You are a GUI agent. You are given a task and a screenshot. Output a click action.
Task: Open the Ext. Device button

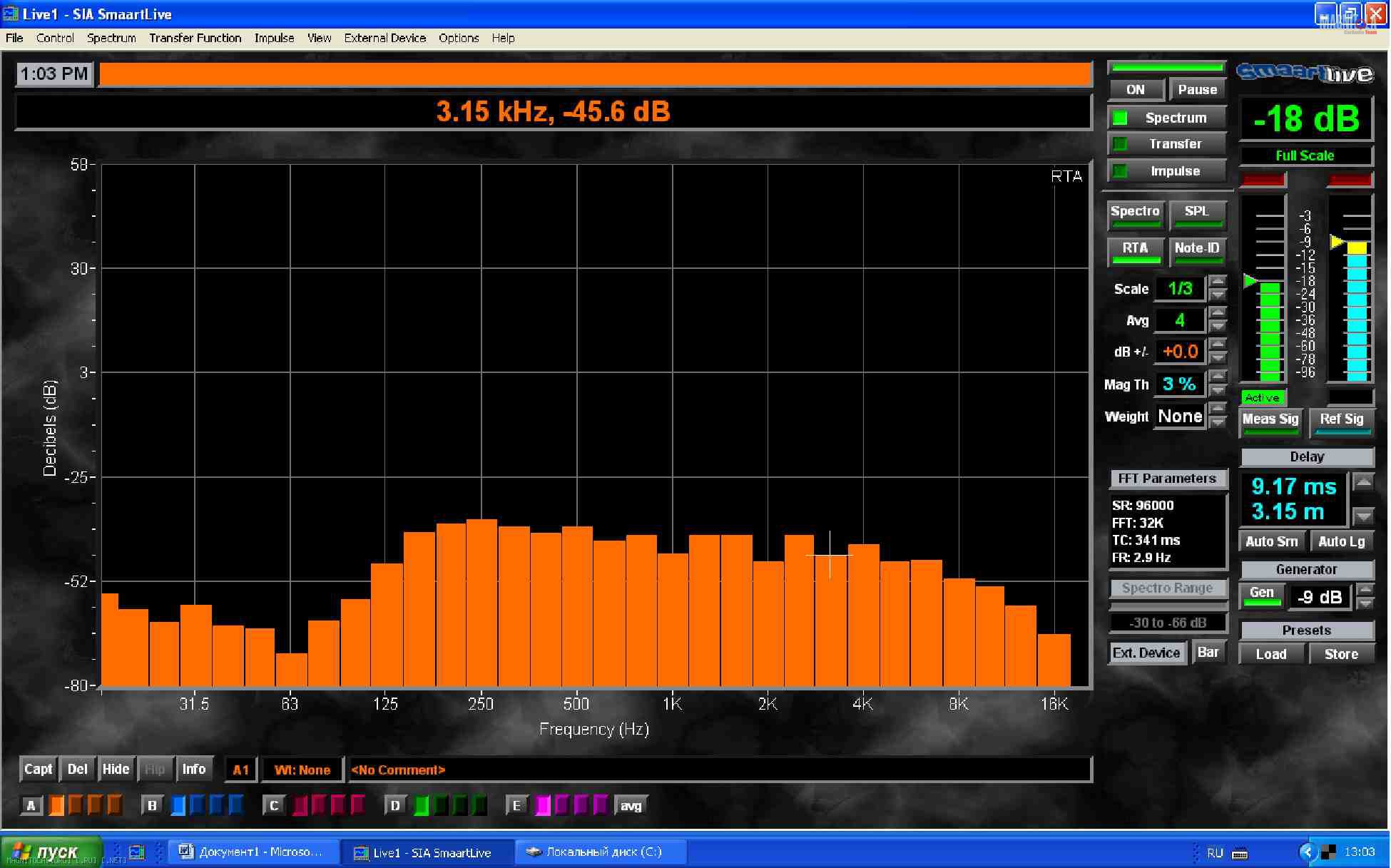click(x=1146, y=653)
